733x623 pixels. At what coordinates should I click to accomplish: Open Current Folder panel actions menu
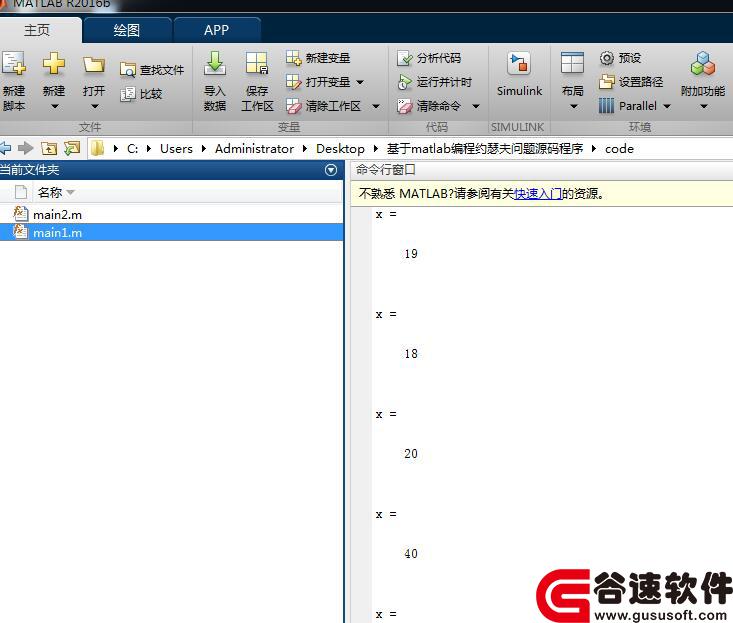coord(331,170)
